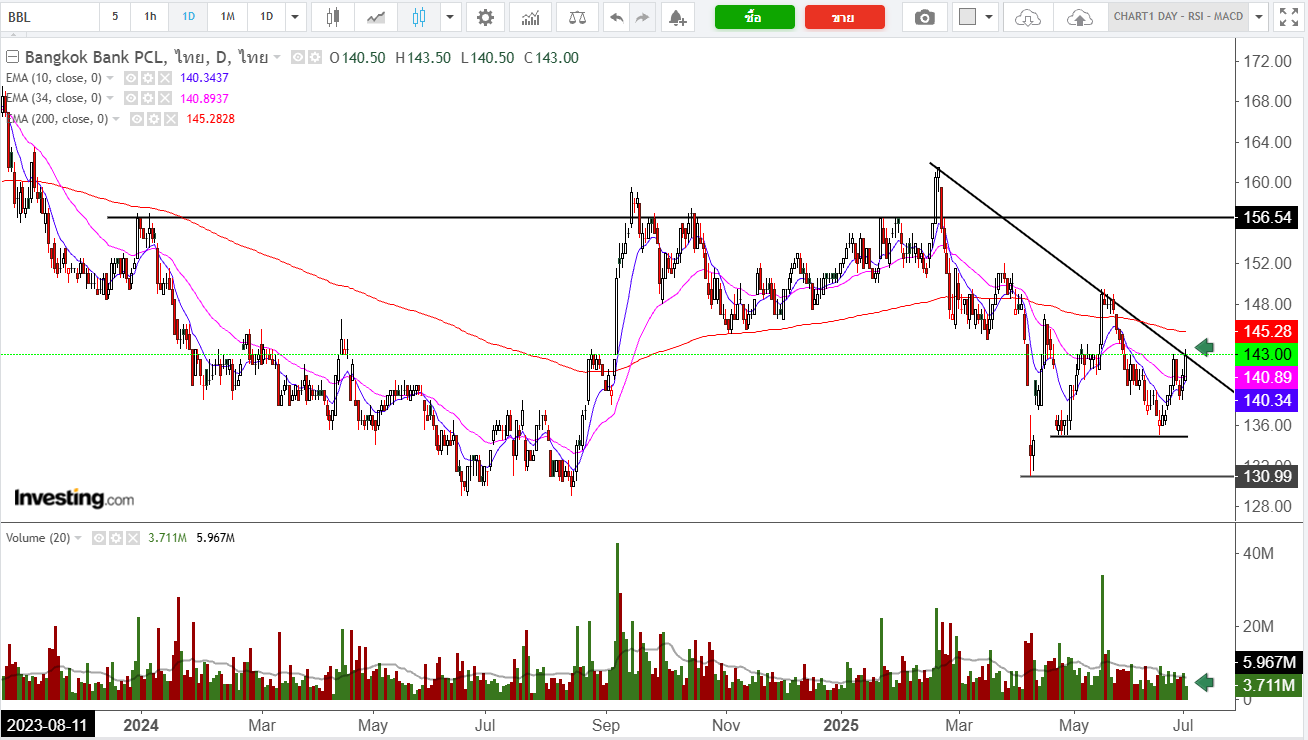1308x740 pixels.
Task: Select the 1M timeframe
Action: (x=228, y=17)
